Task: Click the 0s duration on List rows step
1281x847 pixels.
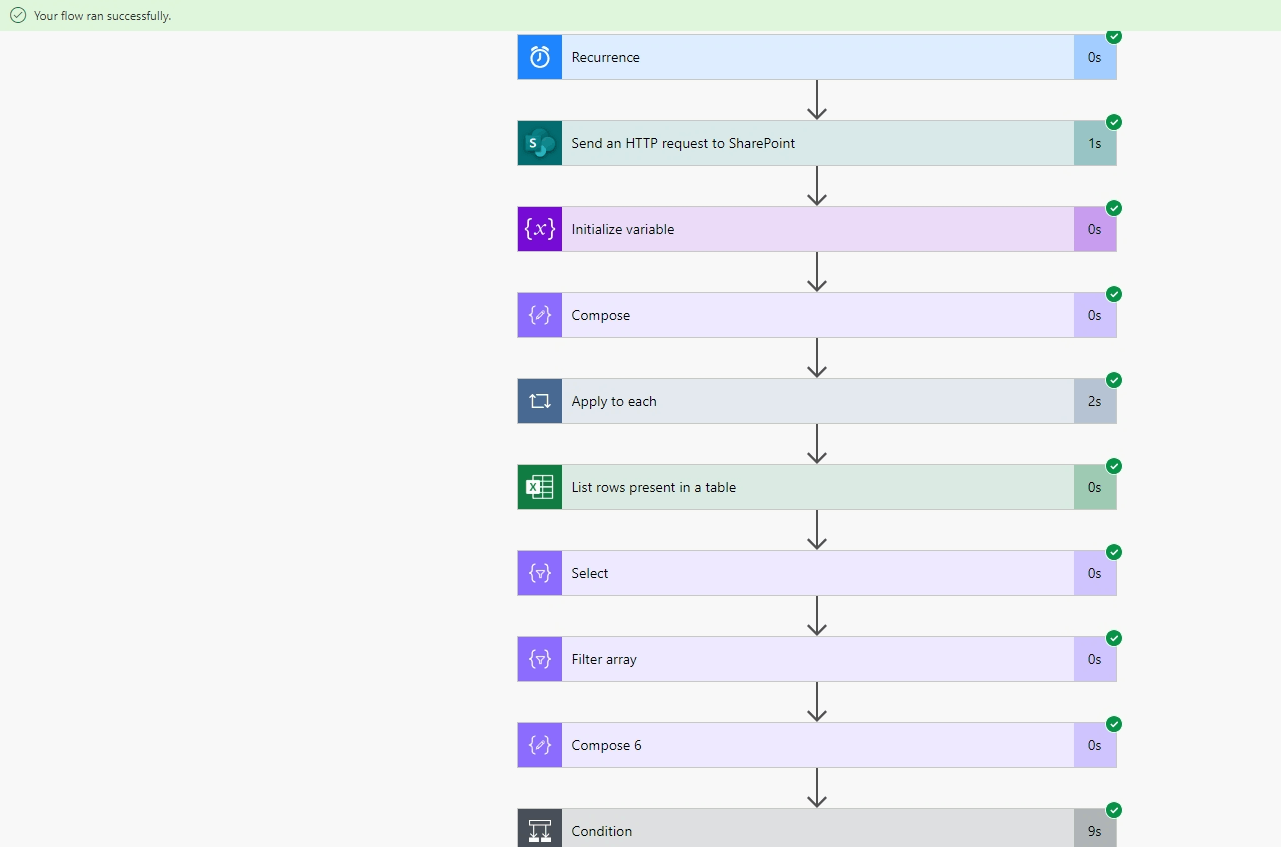Action: (1095, 487)
